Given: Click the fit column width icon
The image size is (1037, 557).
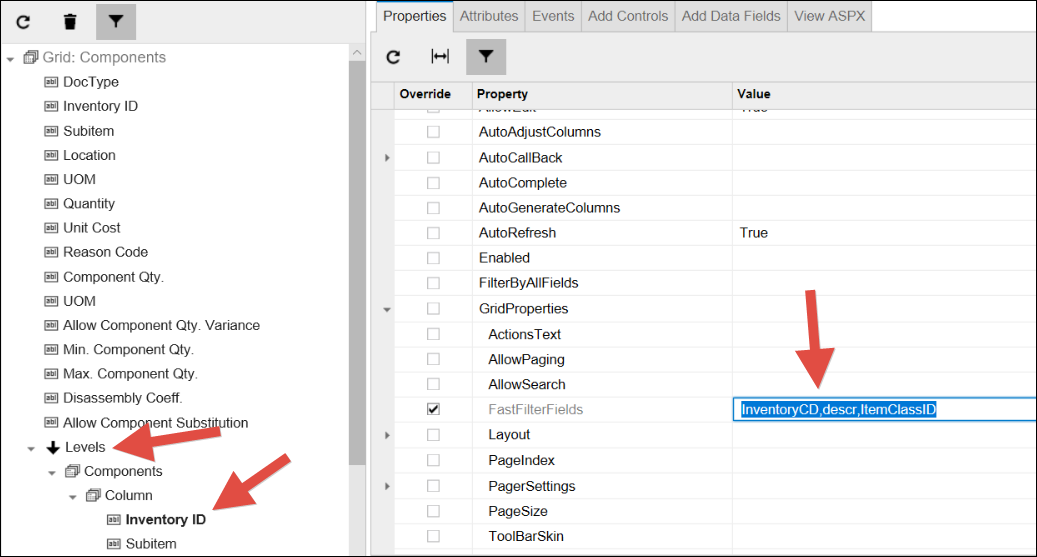Looking at the screenshot, I should 439,57.
